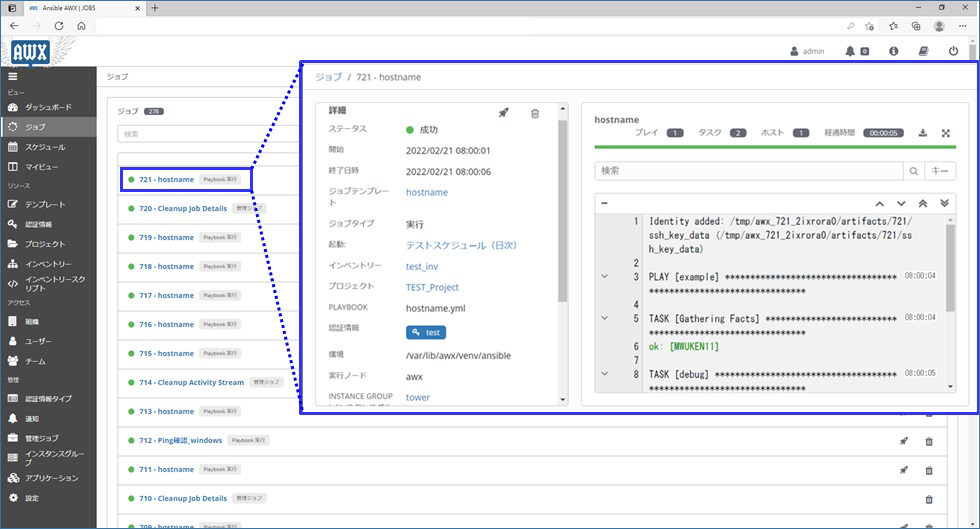980x529 pixels.
Task: Focus the jobs list 検索 field
Action: click(x=209, y=134)
